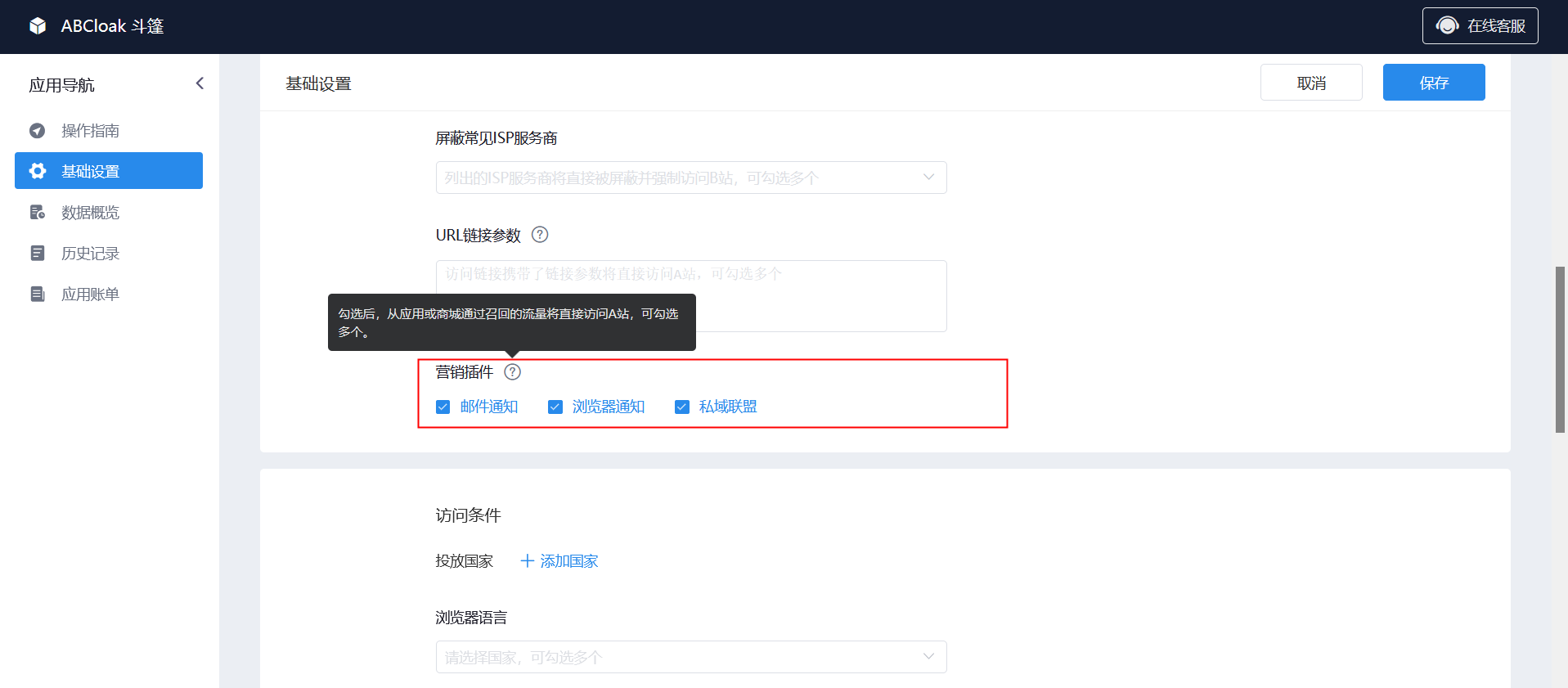Click the 访问条件 section heading
The image size is (1568, 688).
468,515
